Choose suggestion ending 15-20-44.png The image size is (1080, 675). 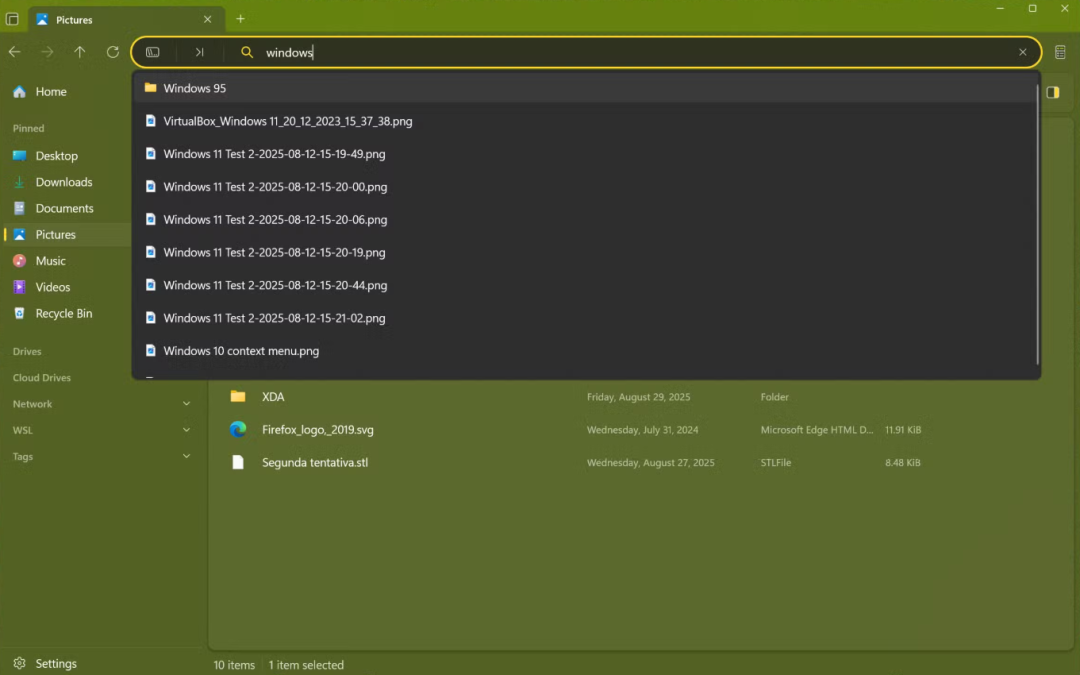point(585,285)
